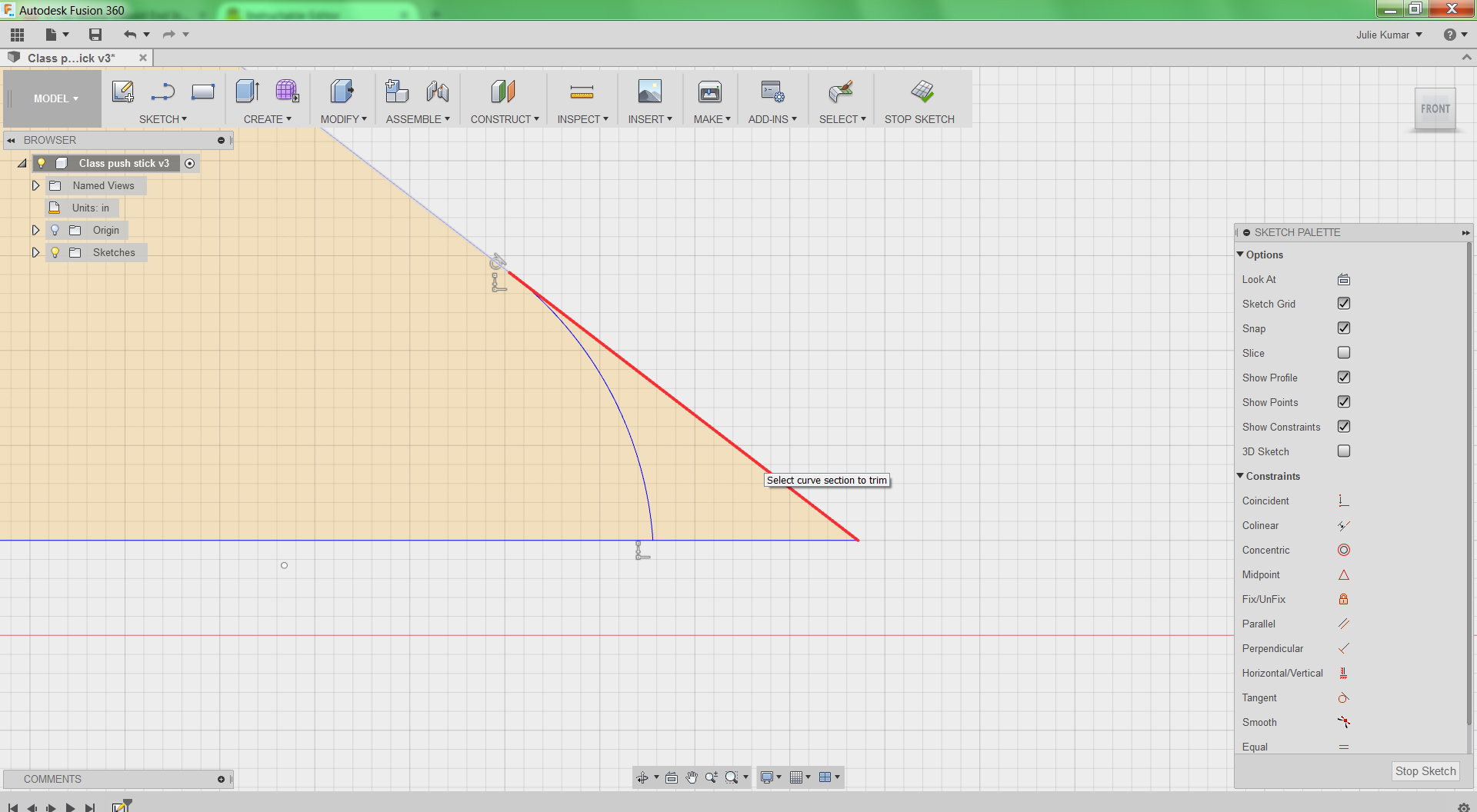The image size is (1477, 812).
Task: Enable the Slice checkbox
Action: 1344,353
